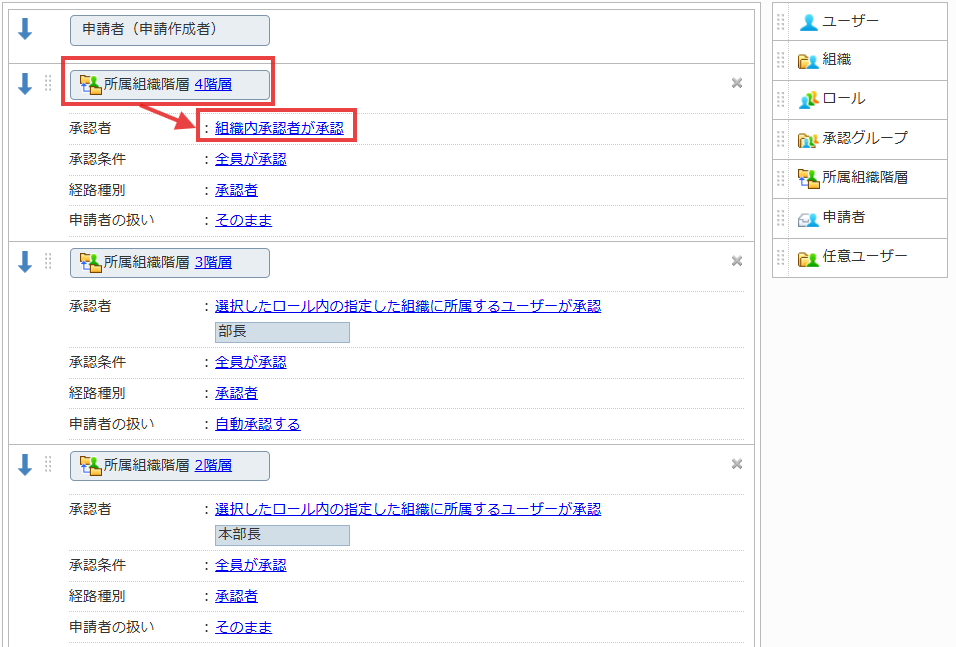Grab the drag handle of the 2階層 step

[x=48, y=464]
